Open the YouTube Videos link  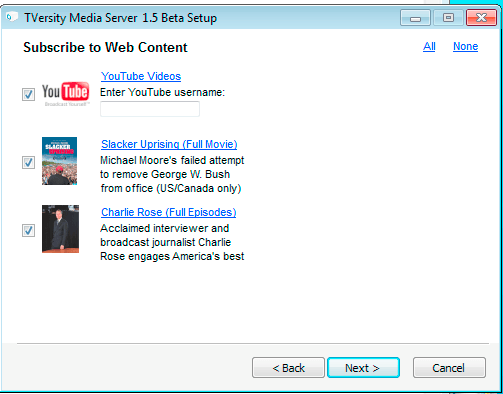tap(141, 76)
